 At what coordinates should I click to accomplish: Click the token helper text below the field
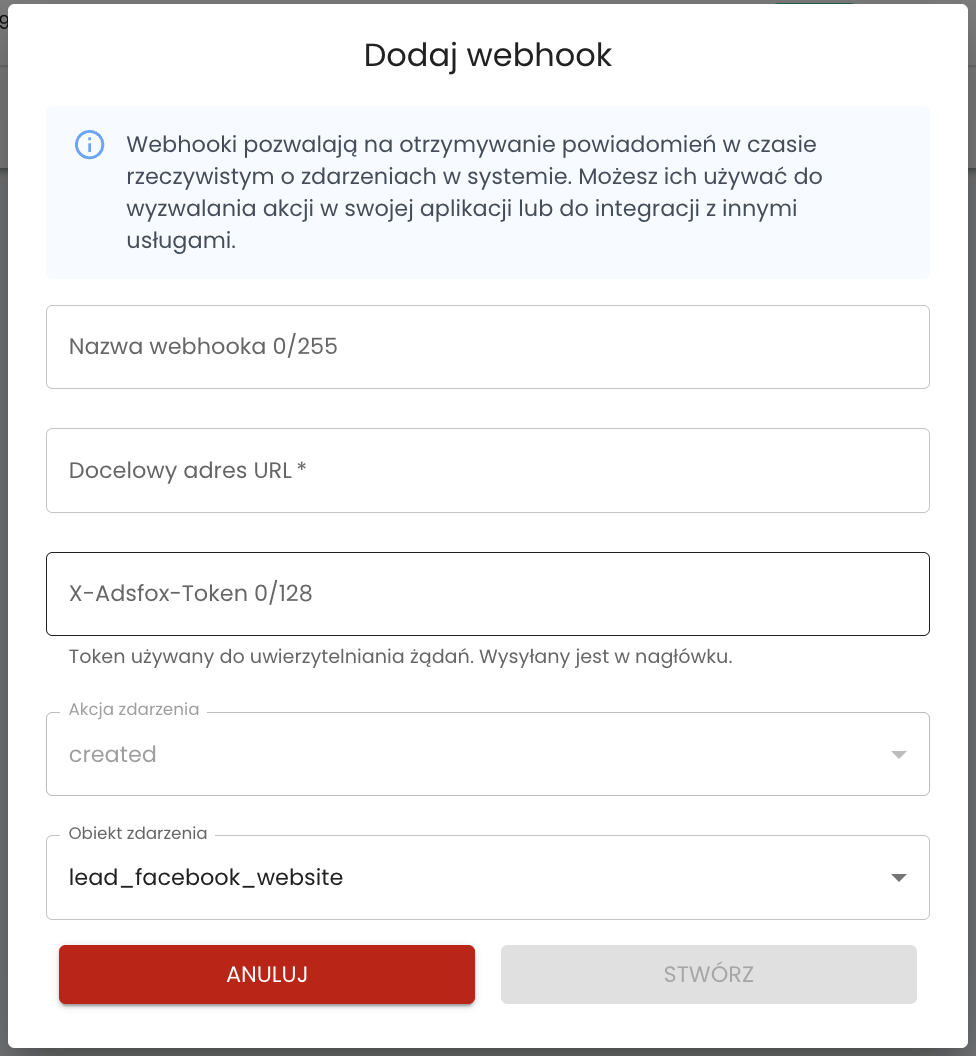[x=400, y=658]
